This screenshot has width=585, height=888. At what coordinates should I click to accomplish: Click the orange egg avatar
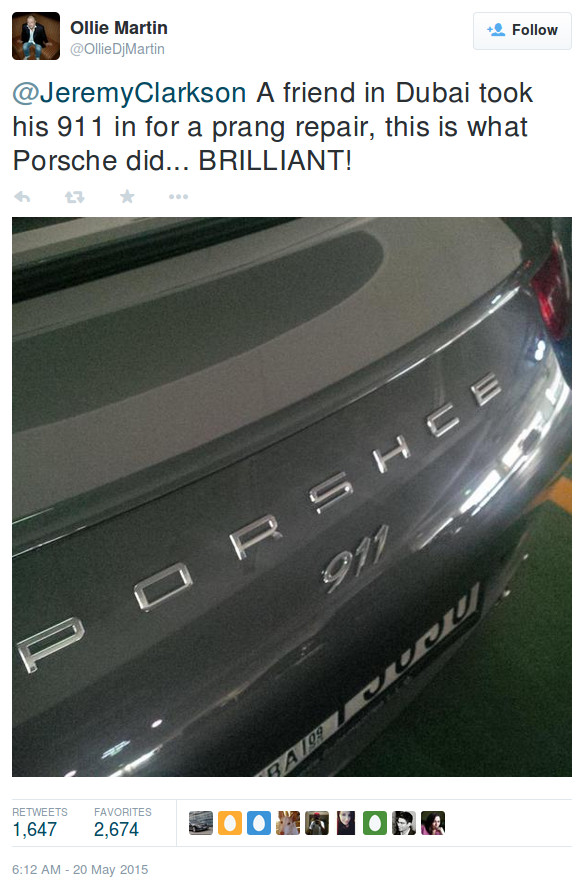pyautogui.click(x=230, y=823)
